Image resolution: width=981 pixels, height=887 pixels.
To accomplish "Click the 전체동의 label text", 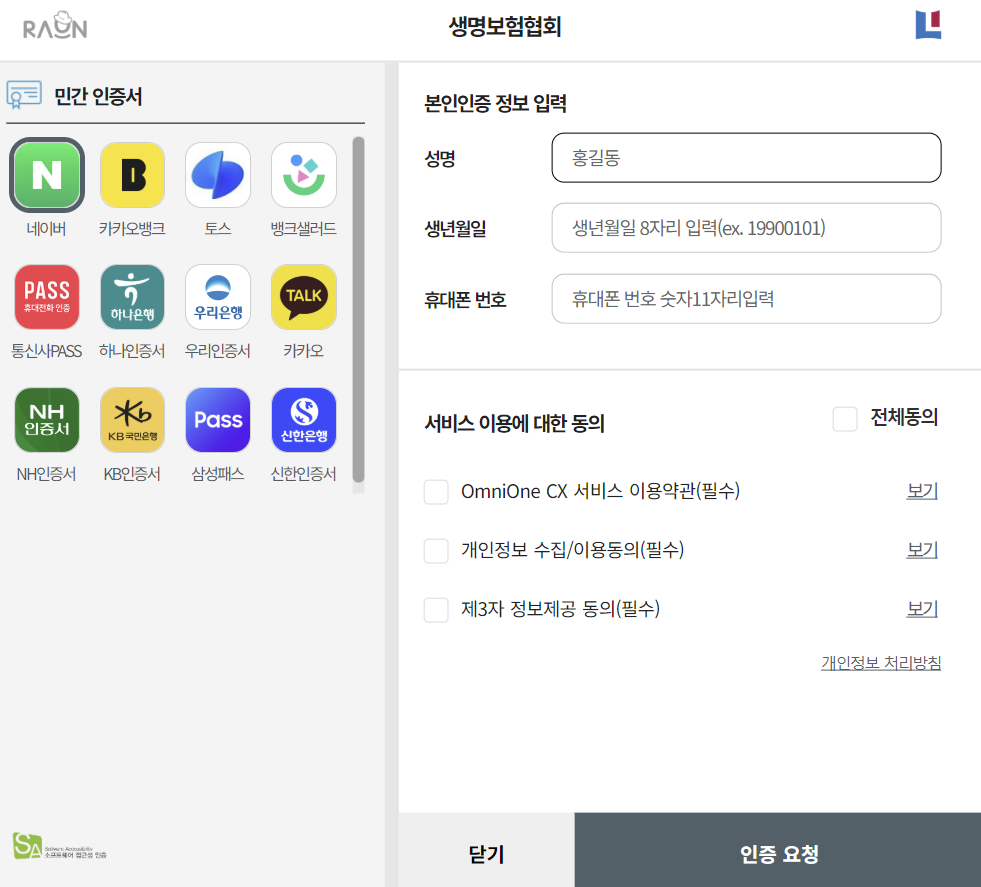I will [x=905, y=417].
